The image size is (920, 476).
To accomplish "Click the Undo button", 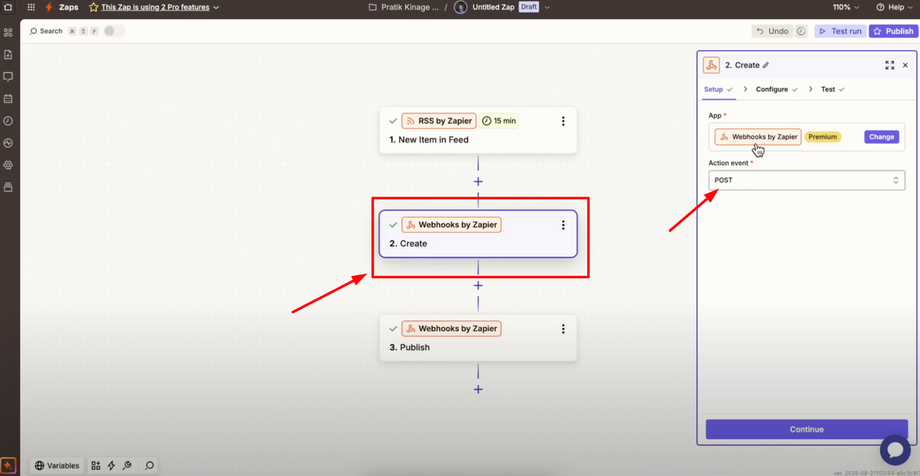I will coord(772,31).
